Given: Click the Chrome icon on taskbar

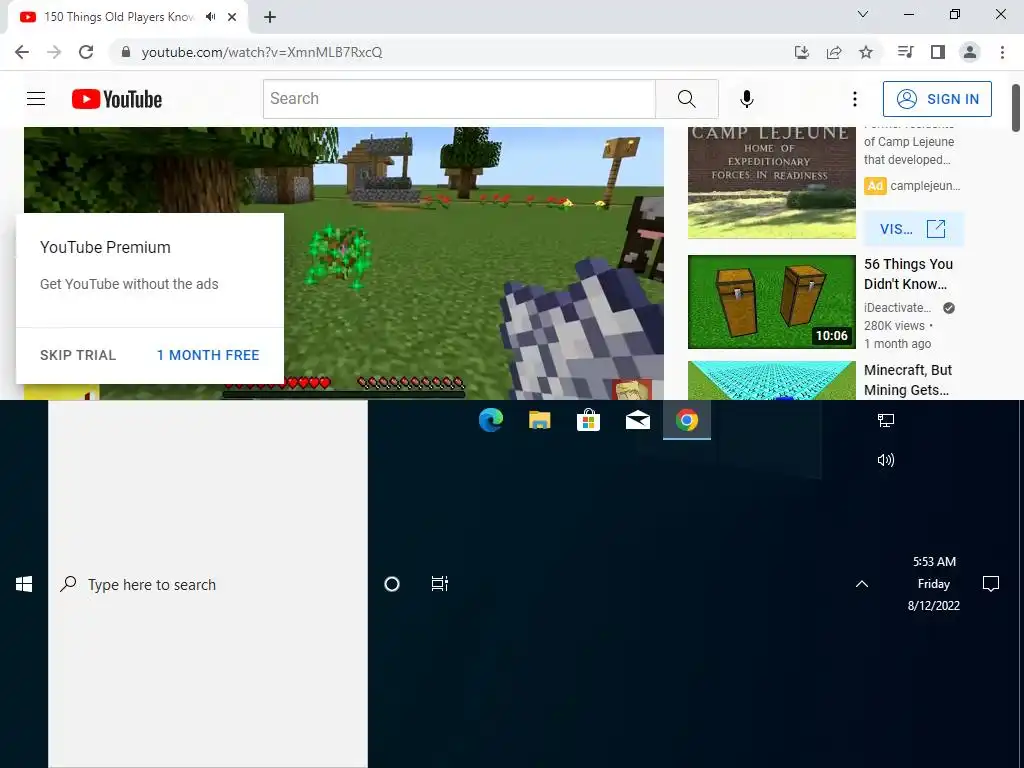Looking at the screenshot, I should 686,420.
